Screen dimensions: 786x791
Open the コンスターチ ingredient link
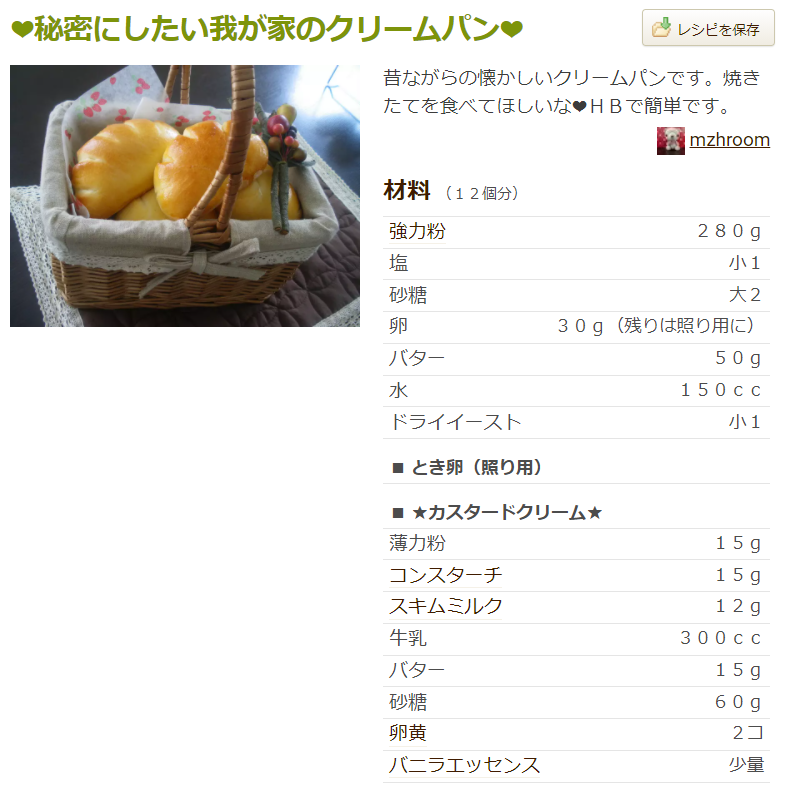445,575
